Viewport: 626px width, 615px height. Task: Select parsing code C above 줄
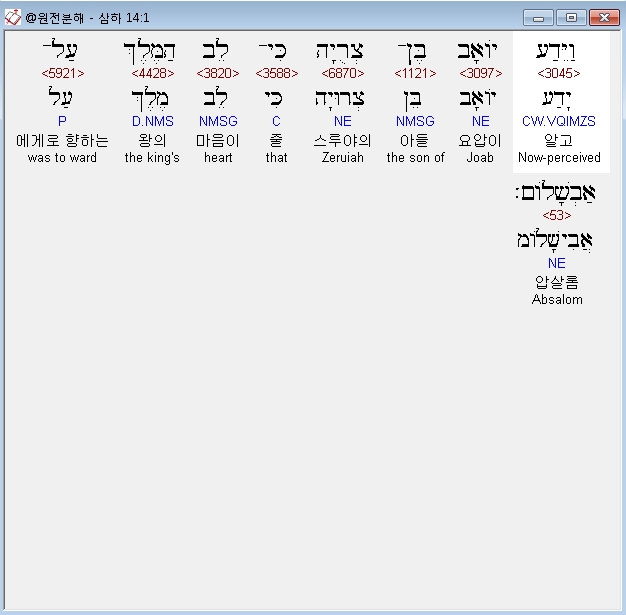(x=276, y=121)
